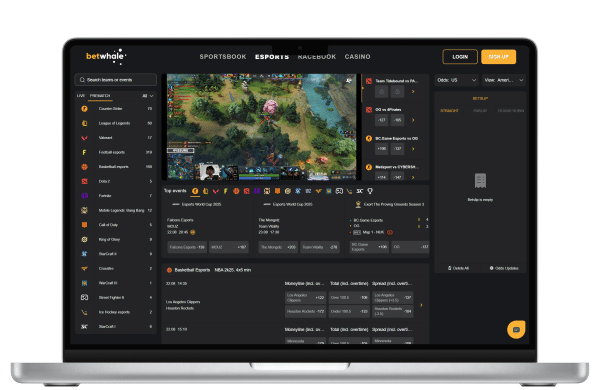The width and height of the screenshot is (600, 390).
Task: Click the betwhale logo
Action: [x=106, y=57]
